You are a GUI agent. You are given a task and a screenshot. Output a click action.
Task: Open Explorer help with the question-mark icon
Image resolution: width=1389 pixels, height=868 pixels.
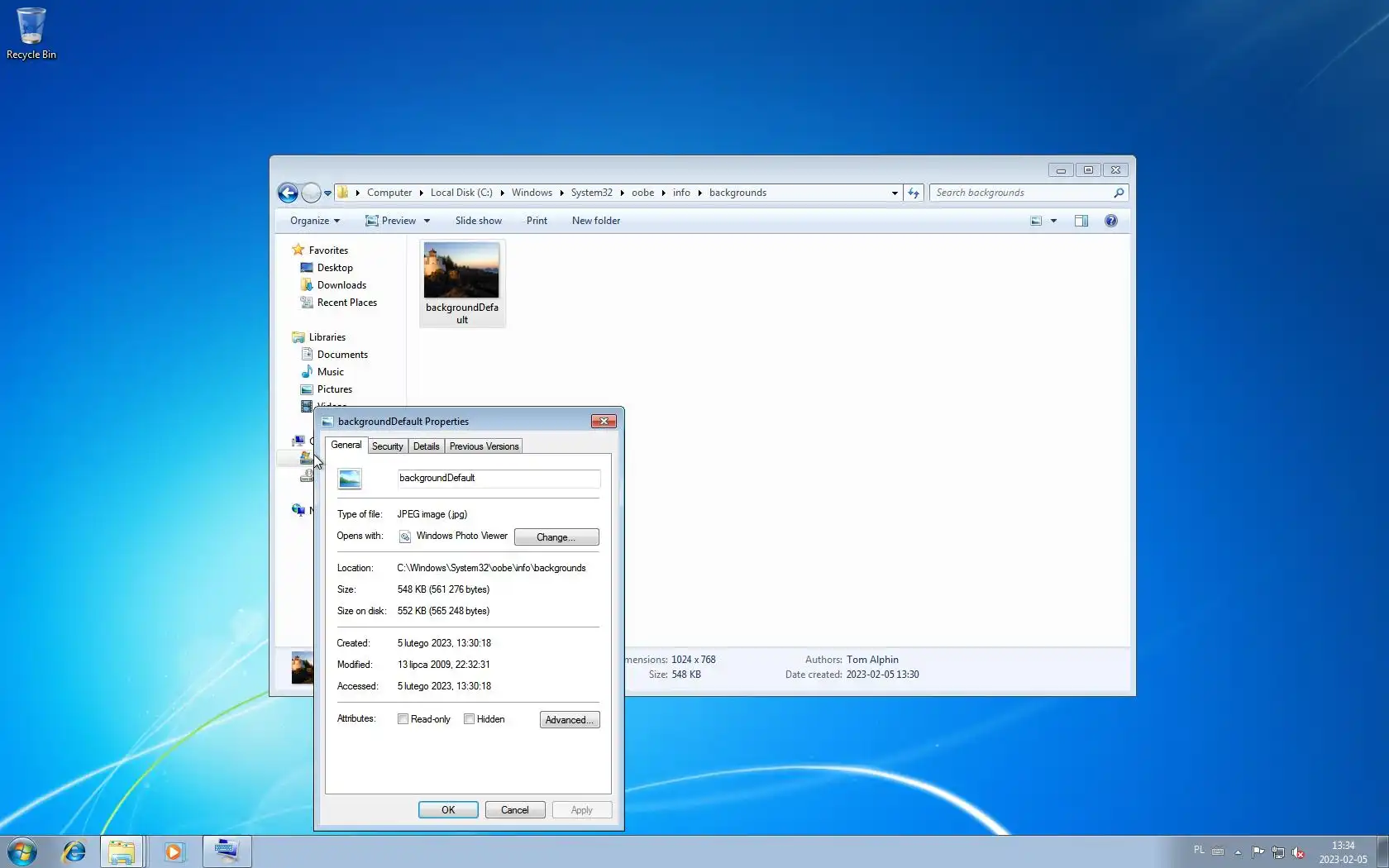point(1111,221)
